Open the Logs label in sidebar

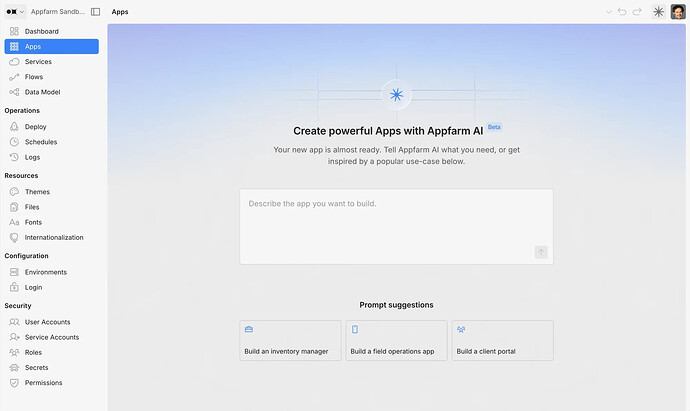(x=33, y=157)
